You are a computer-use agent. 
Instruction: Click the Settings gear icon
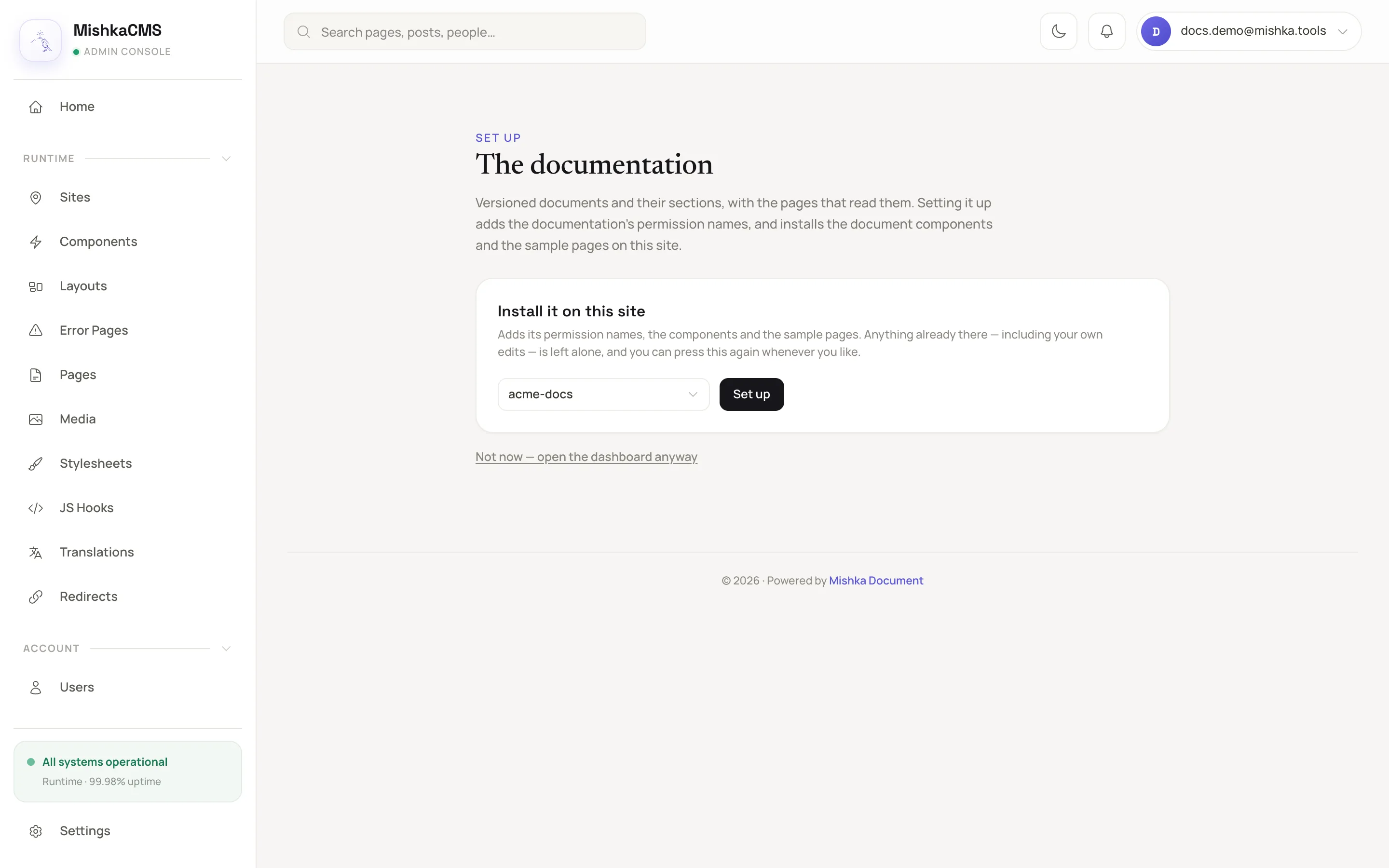pyautogui.click(x=36, y=831)
